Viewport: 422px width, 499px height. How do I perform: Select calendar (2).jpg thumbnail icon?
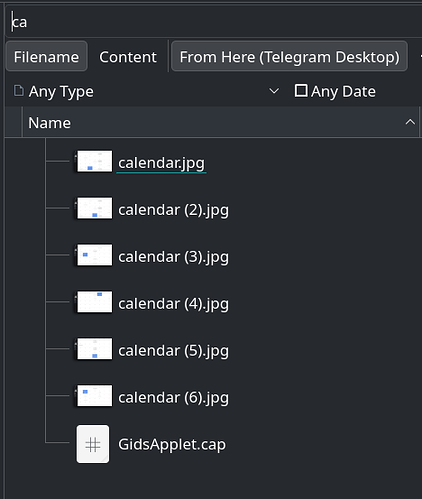(x=94, y=208)
